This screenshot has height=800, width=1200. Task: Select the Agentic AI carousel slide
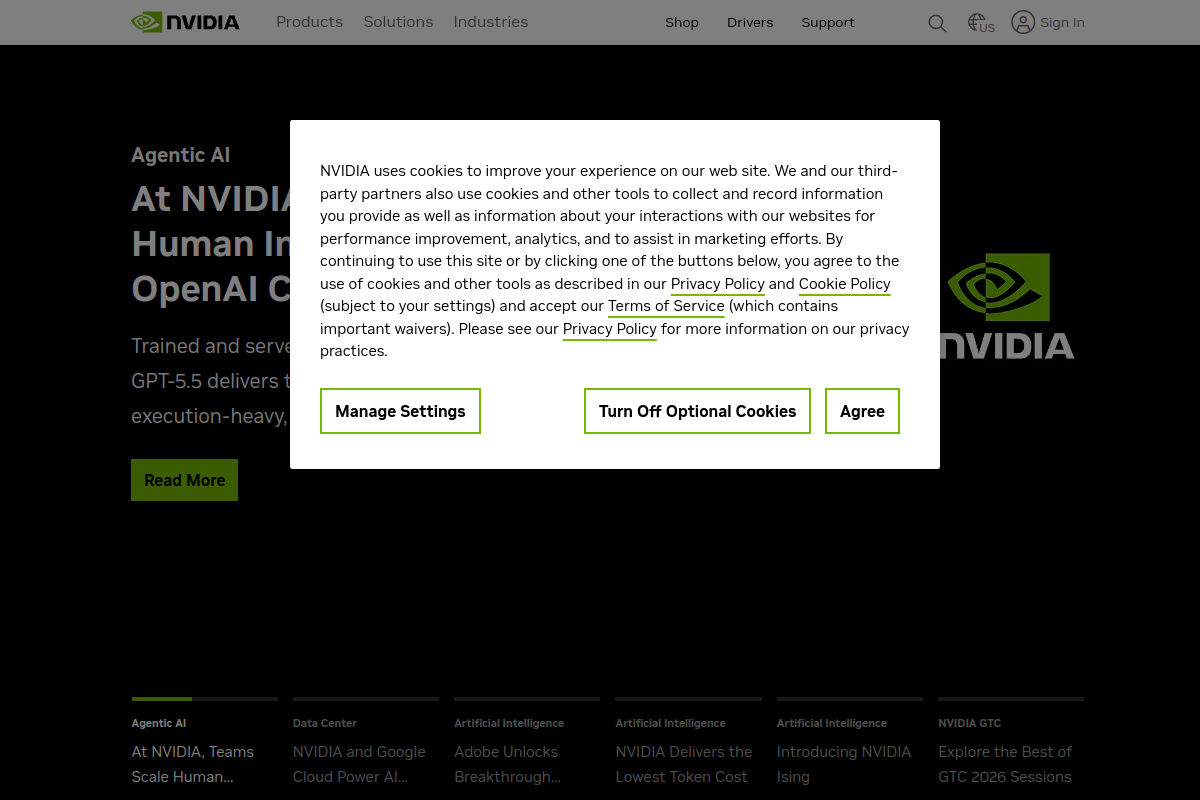click(193, 752)
